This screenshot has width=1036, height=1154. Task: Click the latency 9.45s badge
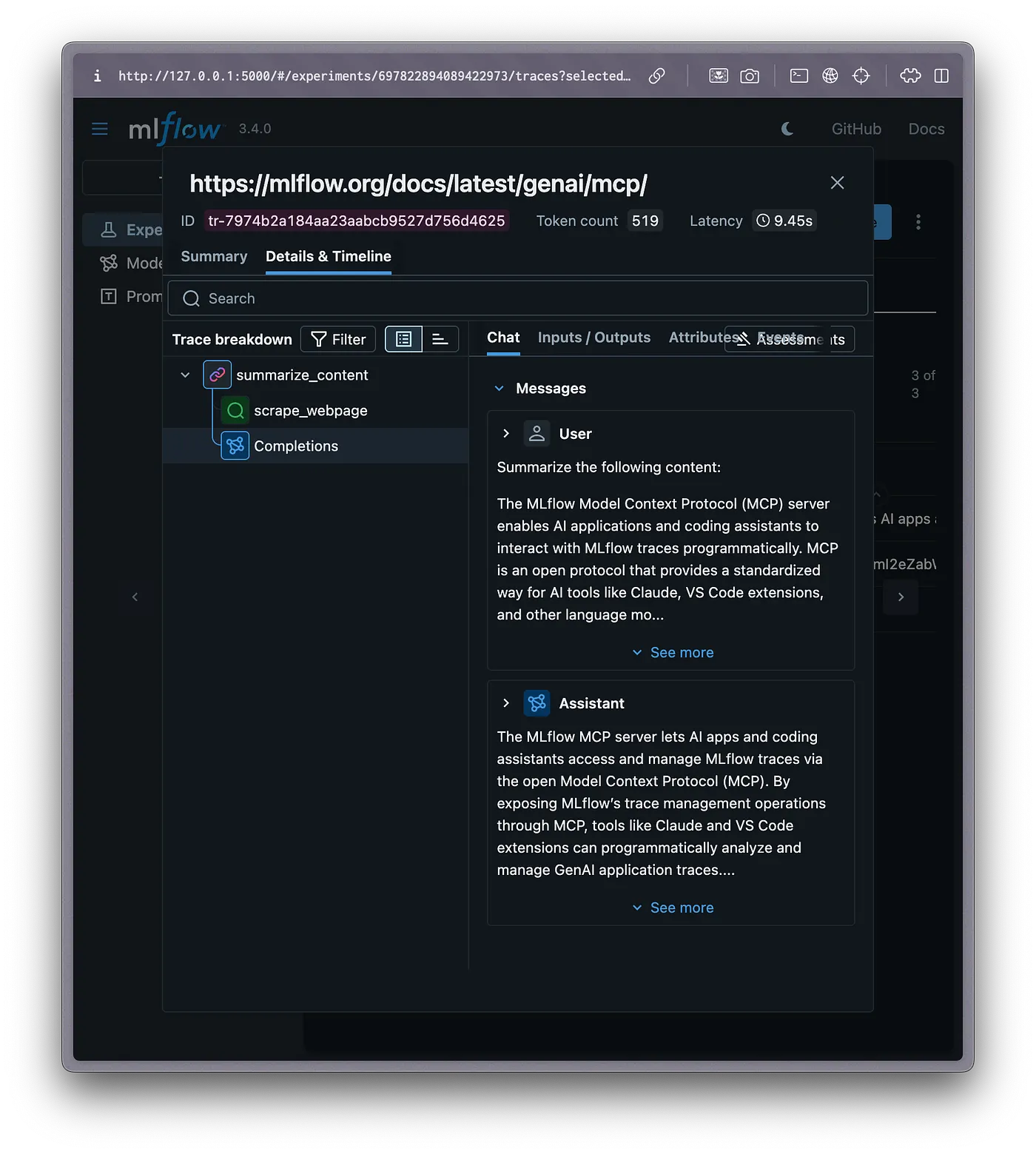tap(784, 221)
